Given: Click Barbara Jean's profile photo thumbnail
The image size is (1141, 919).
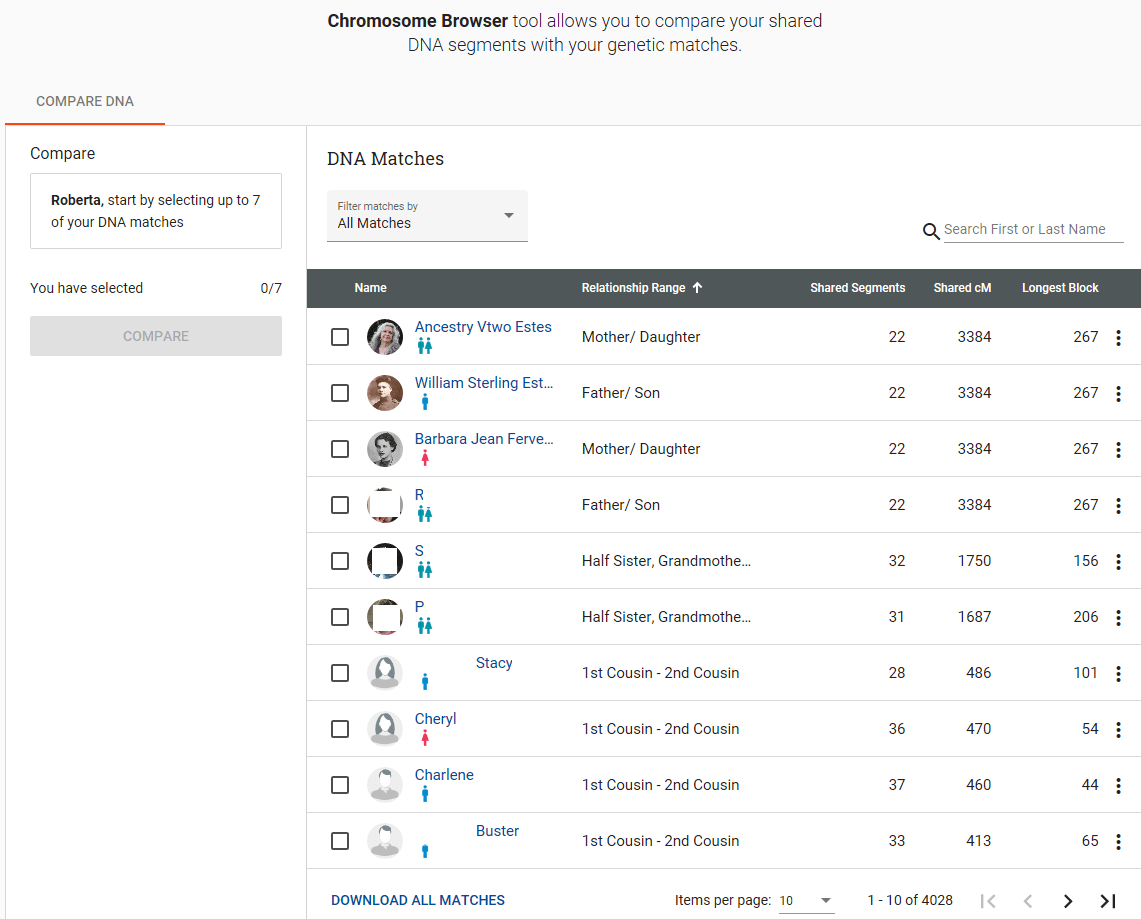Looking at the screenshot, I should tap(385, 449).
